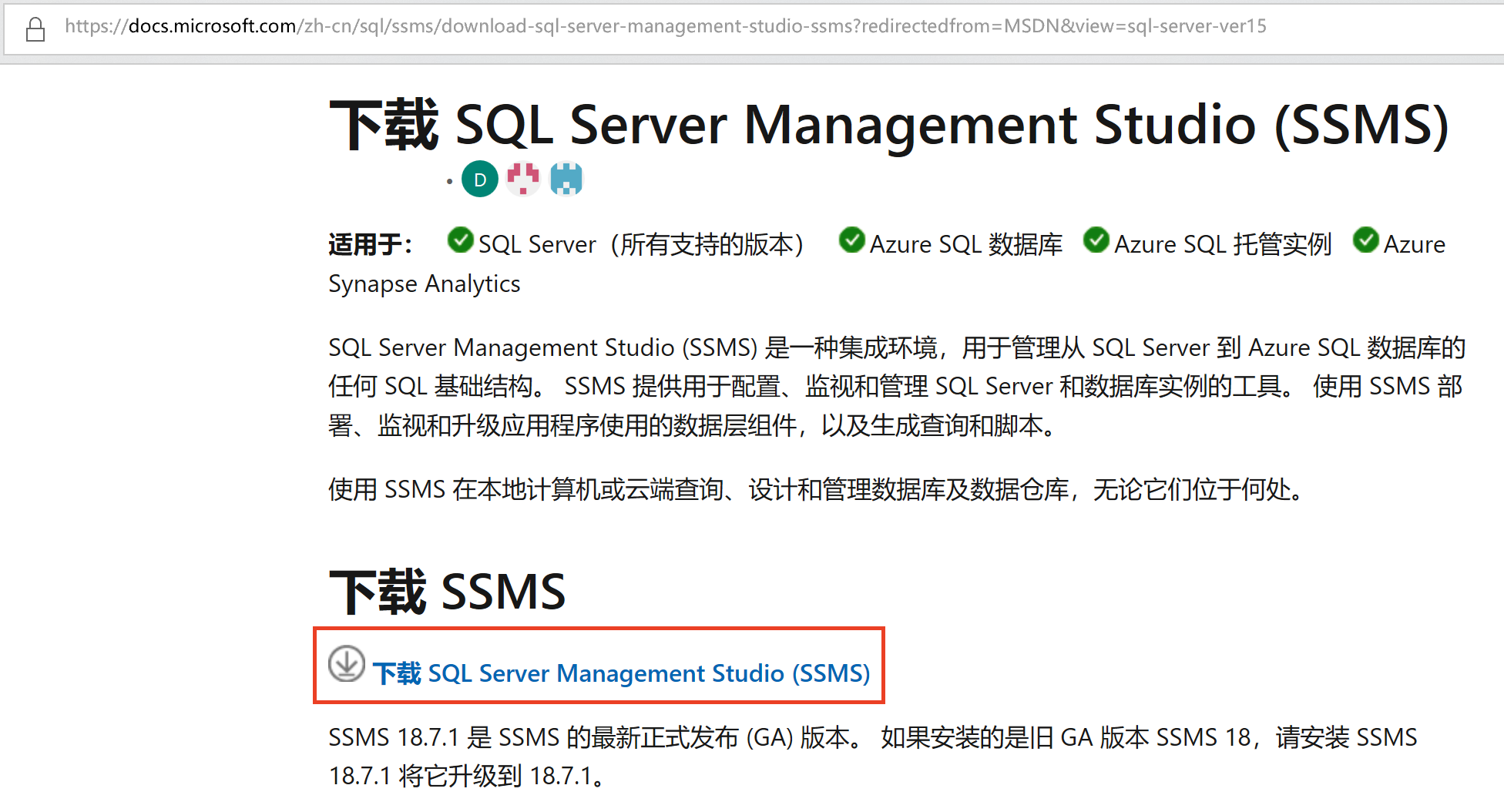This screenshot has width=1504, height=812.
Task: Click the green 'D' contributor avatar
Action: [x=479, y=178]
